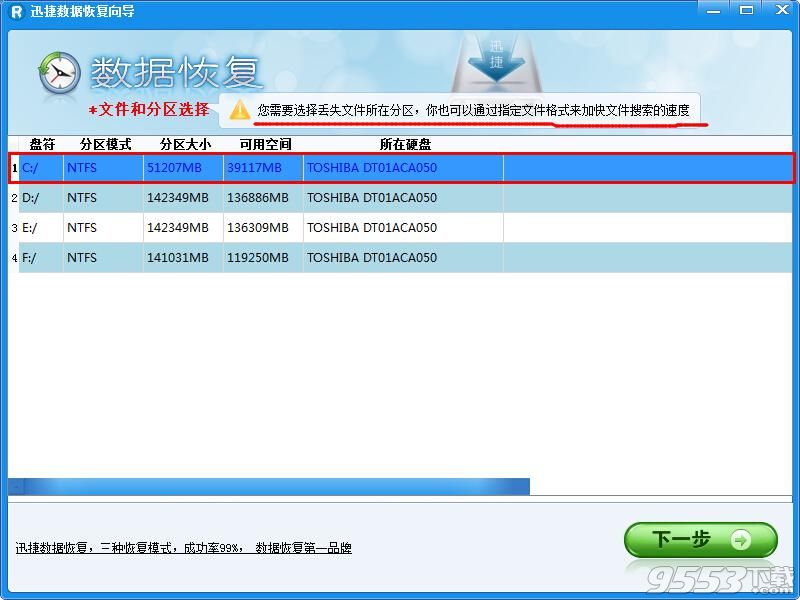Image resolution: width=800 pixels, height=600 pixels.
Task: Click the 文件和分区选择 step label
Action: (149, 109)
